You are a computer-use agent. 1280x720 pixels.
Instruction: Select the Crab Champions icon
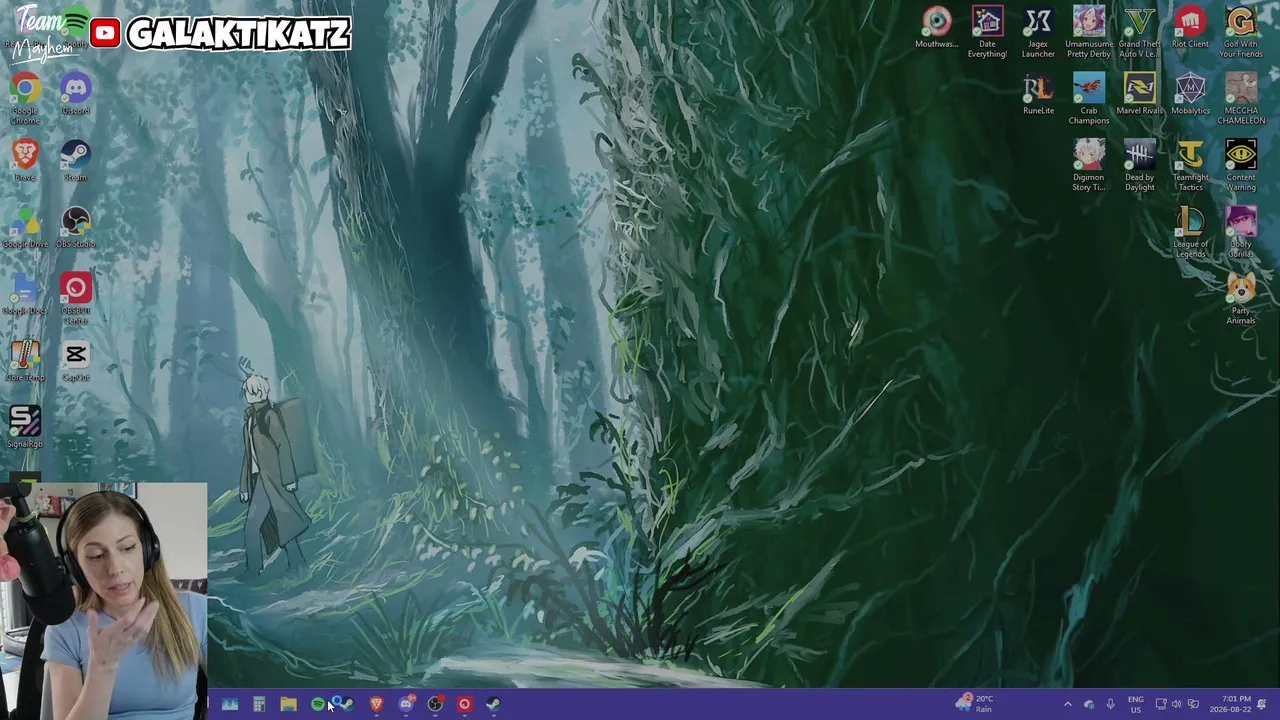tap(1089, 100)
